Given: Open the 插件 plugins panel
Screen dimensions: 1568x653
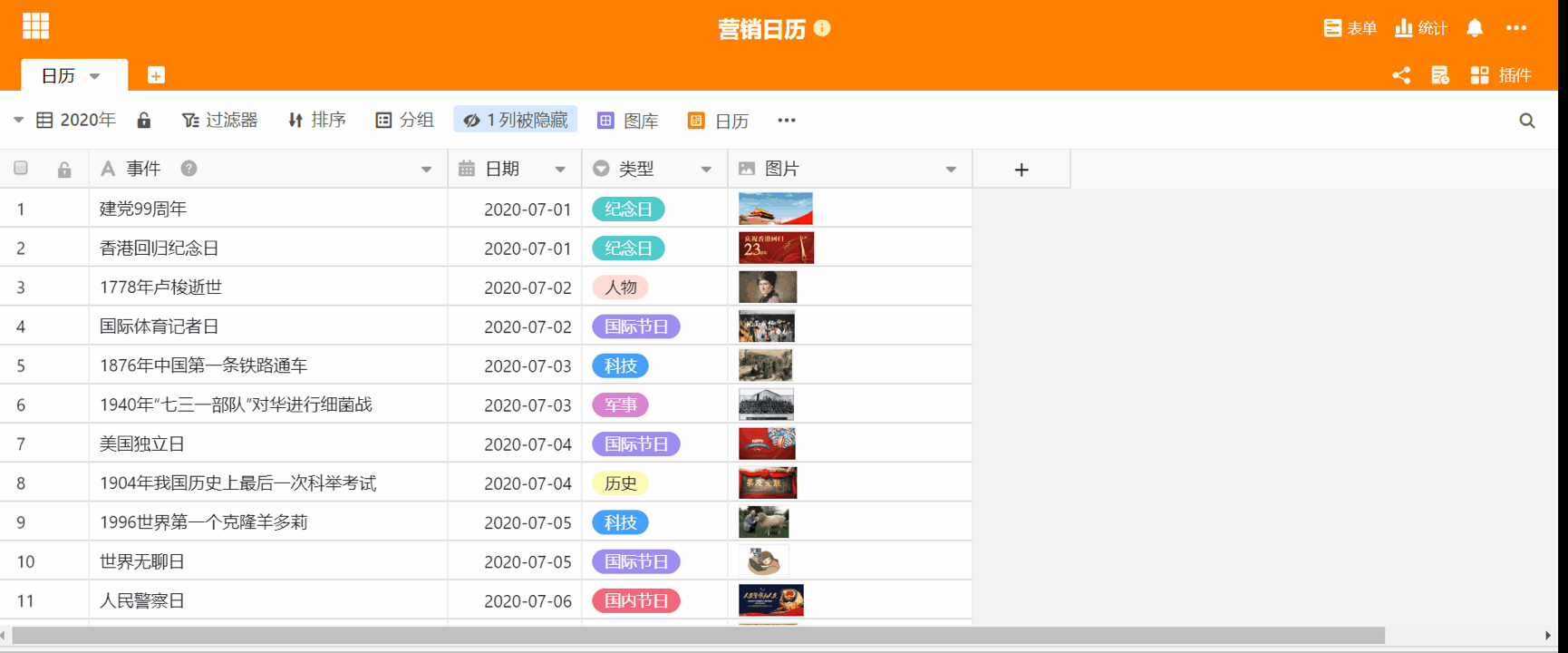Looking at the screenshot, I should [1501, 75].
